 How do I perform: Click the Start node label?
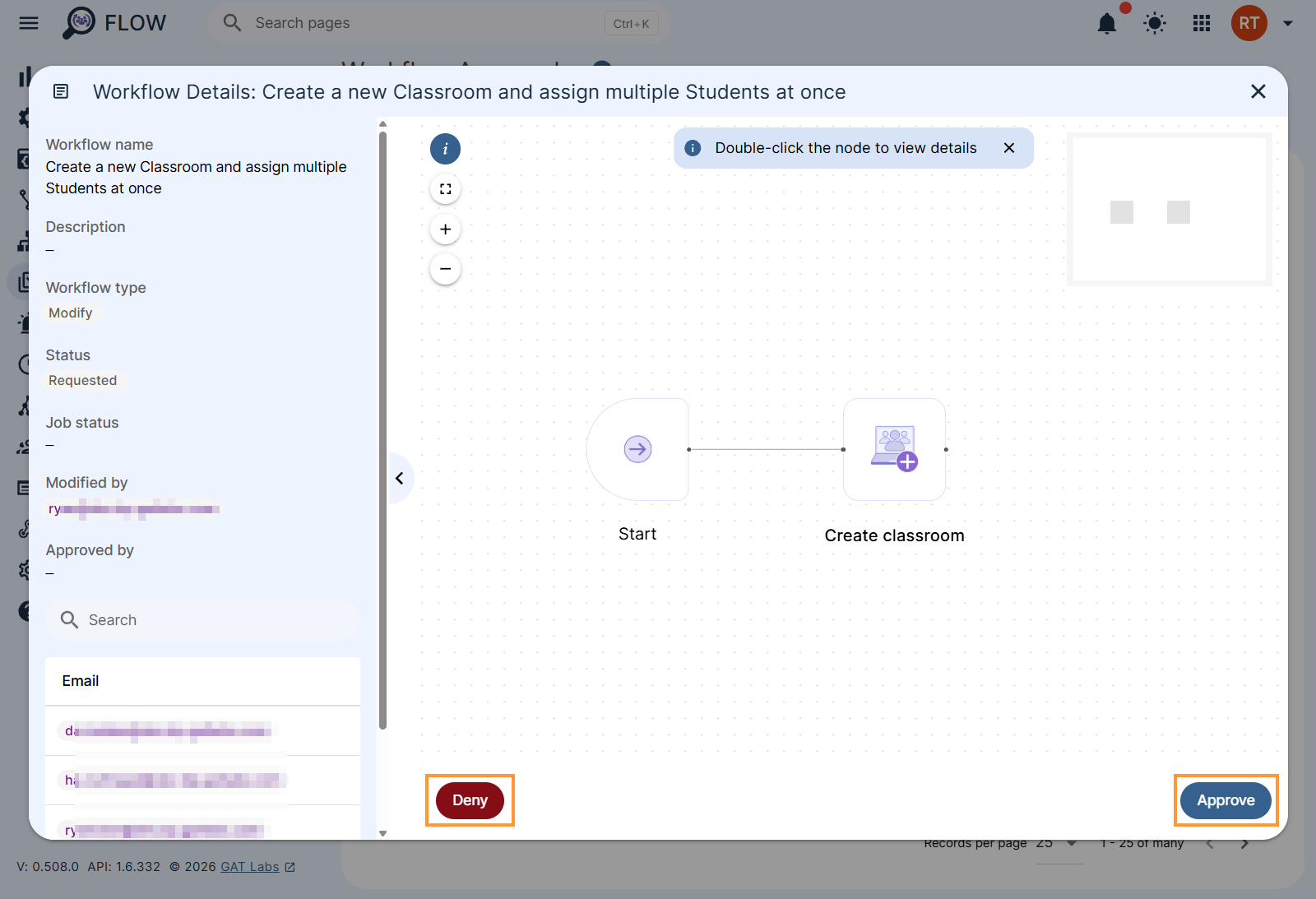tap(637, 534)
